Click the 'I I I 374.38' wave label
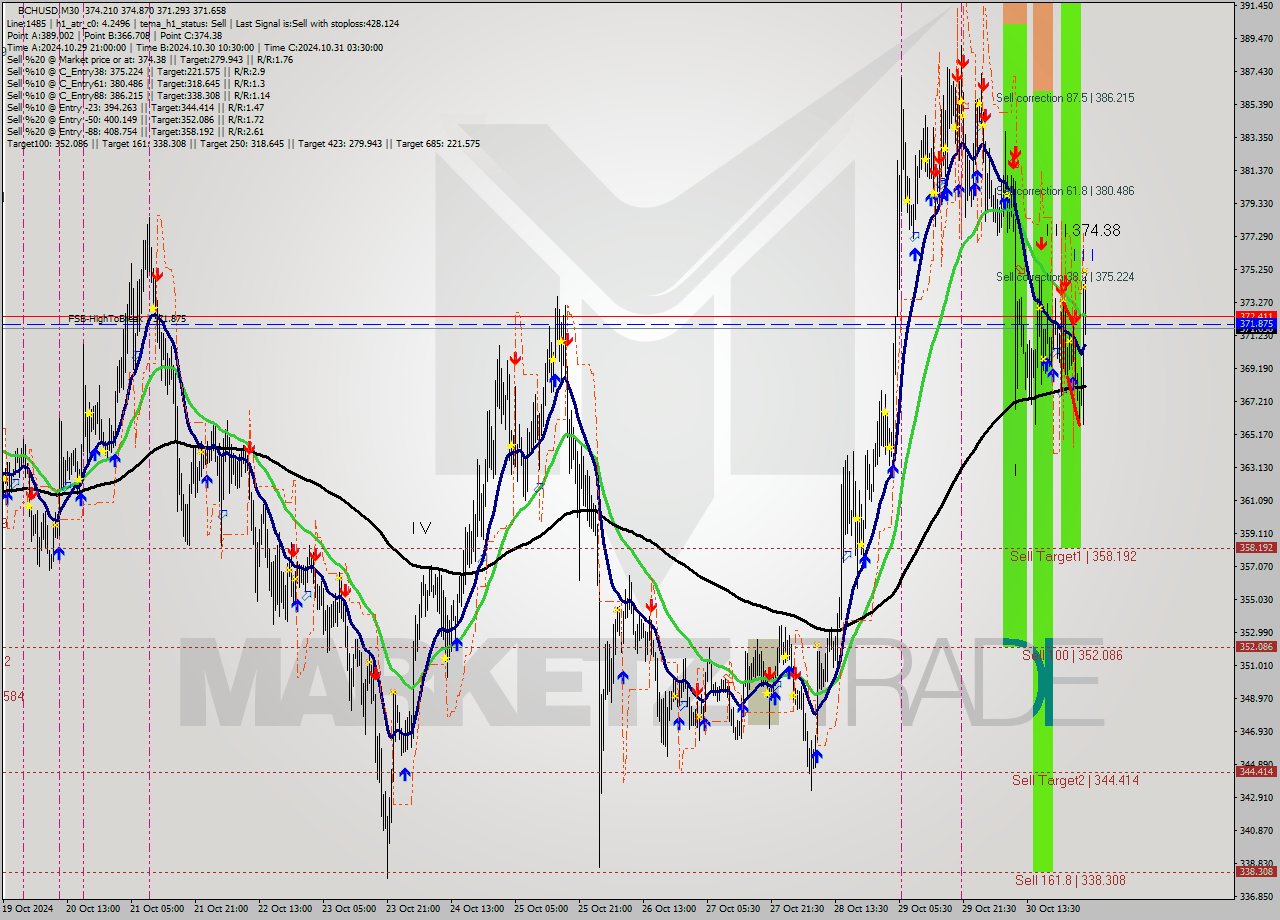This screenshot has height=920, width=1280. [1083, 231]
